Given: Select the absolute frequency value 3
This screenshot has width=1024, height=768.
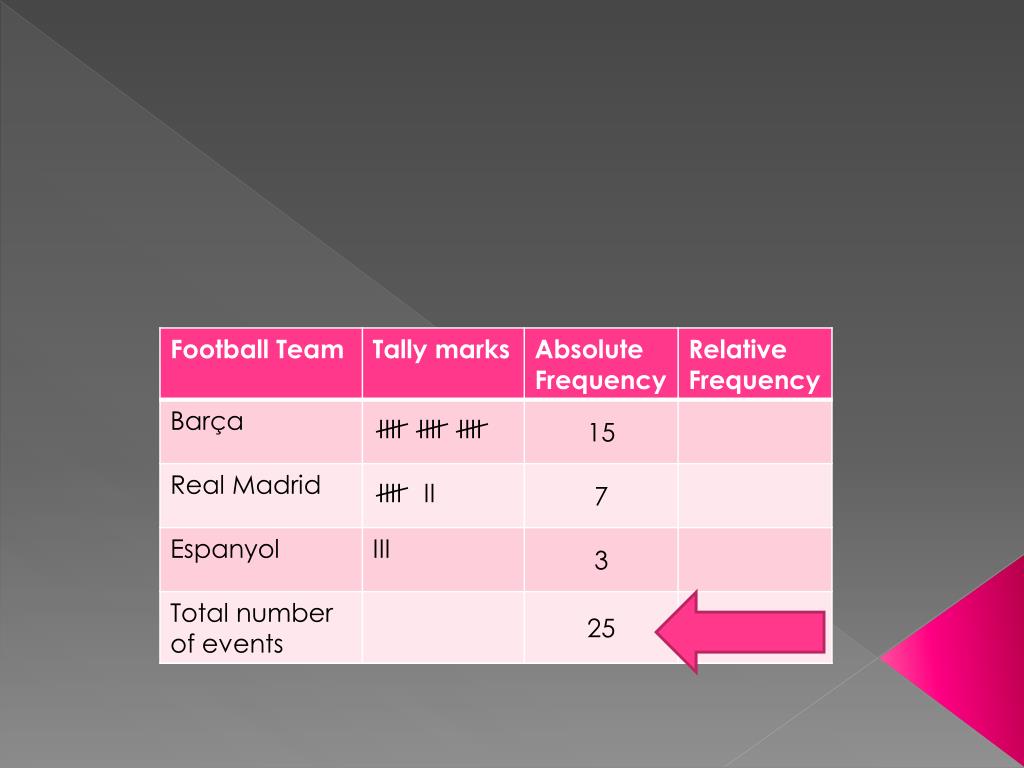Looking at the screenshot, I should [601, 560].
